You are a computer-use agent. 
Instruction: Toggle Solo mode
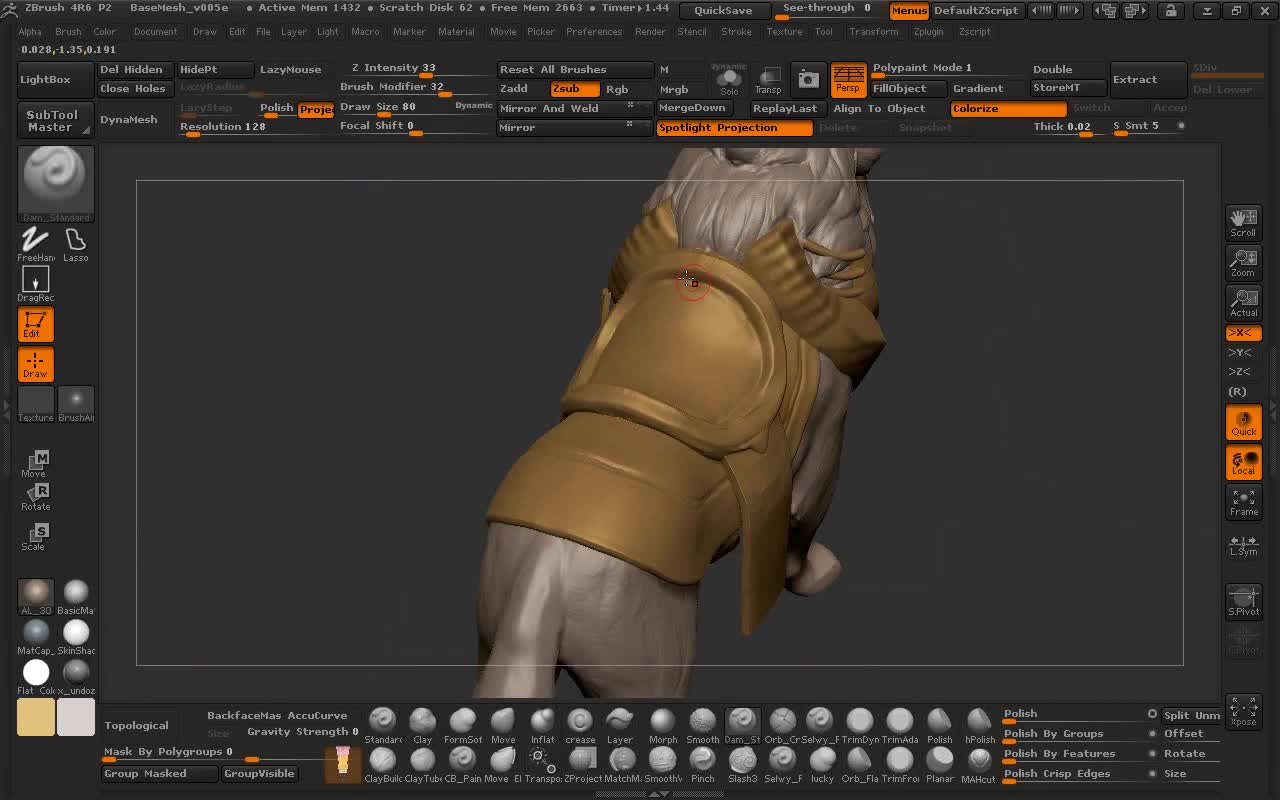tap(729, 80)
